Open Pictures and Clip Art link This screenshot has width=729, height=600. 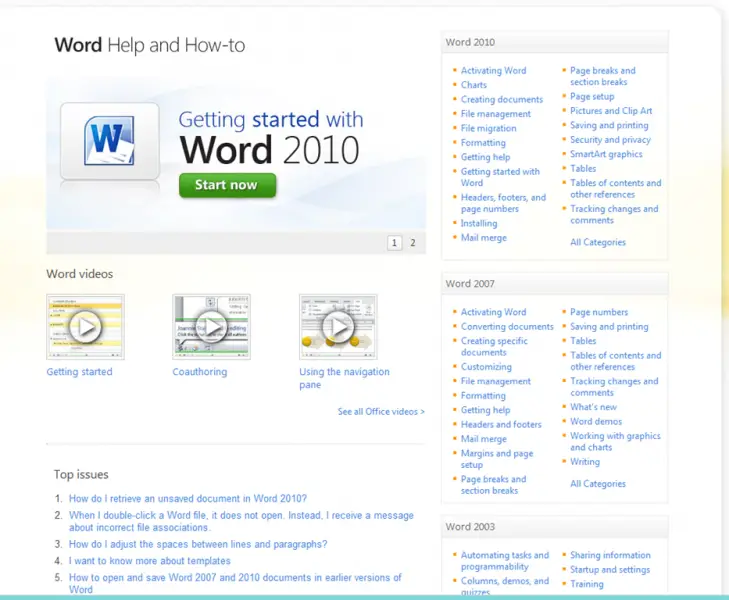611,111
